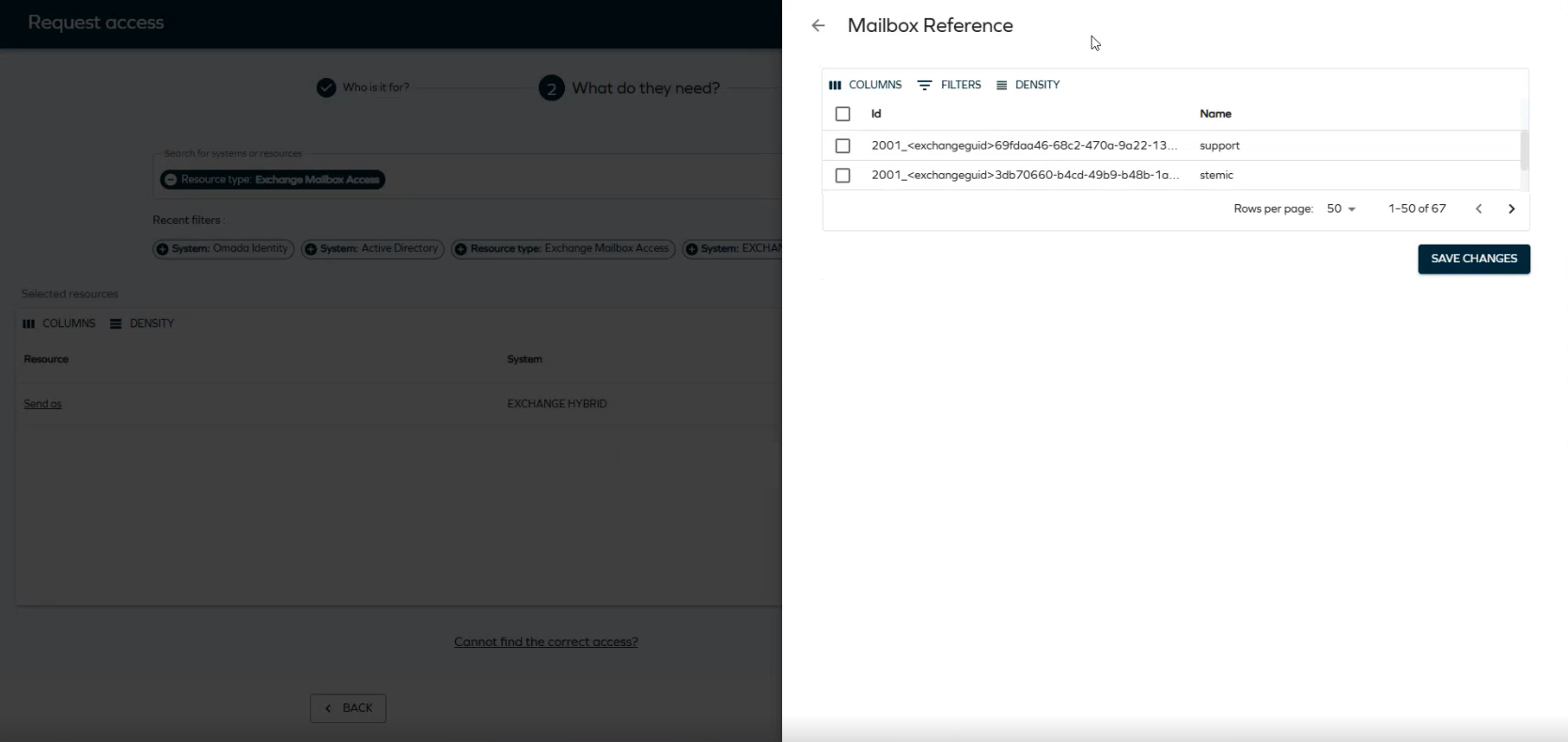Viewport: 1568px width, 742px height.
Task: Open the Rows per page dropdown
Action: point(1341,209)
